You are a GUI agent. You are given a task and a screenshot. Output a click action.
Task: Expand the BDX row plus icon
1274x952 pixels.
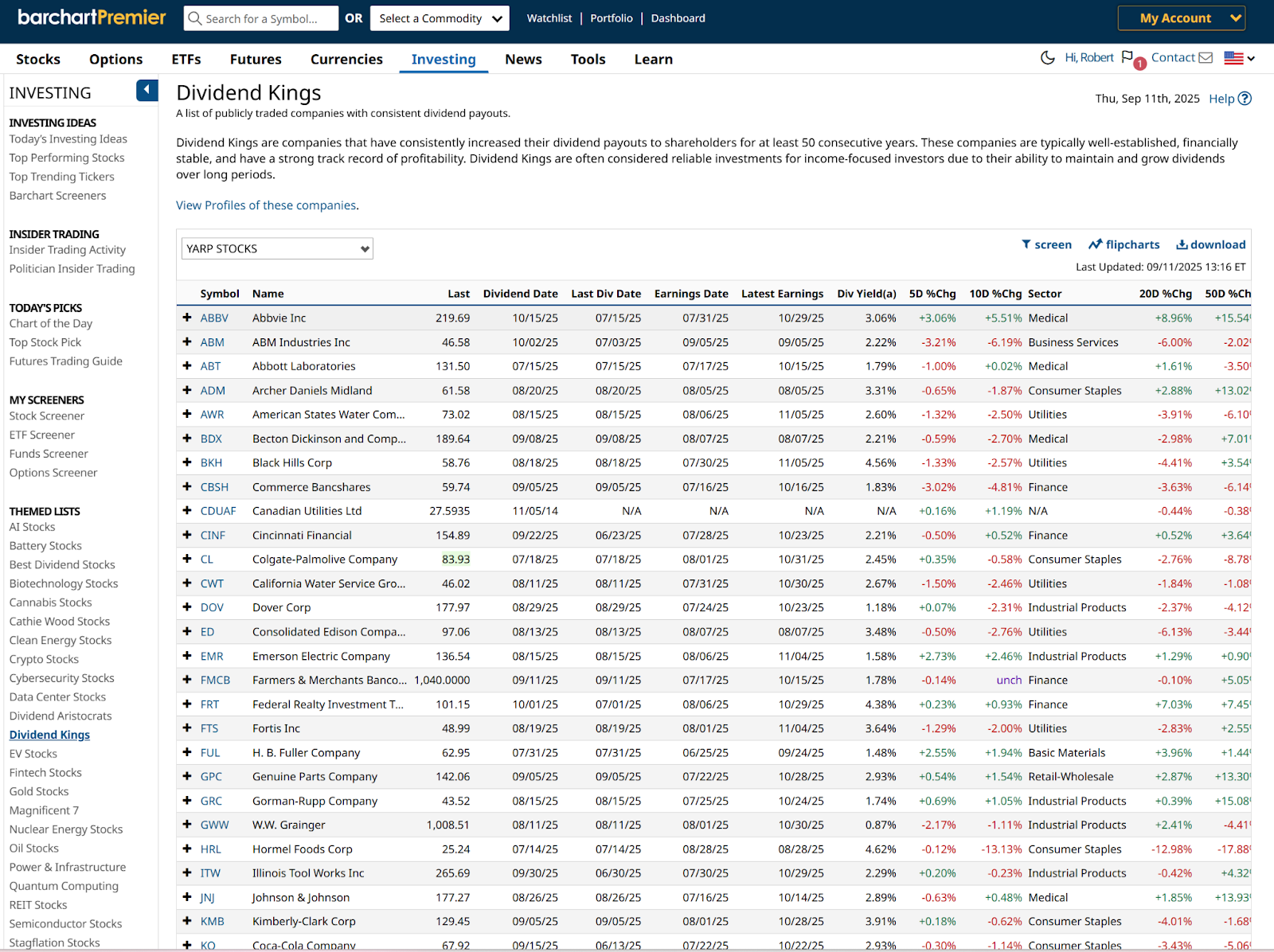[x=187, y=439]
